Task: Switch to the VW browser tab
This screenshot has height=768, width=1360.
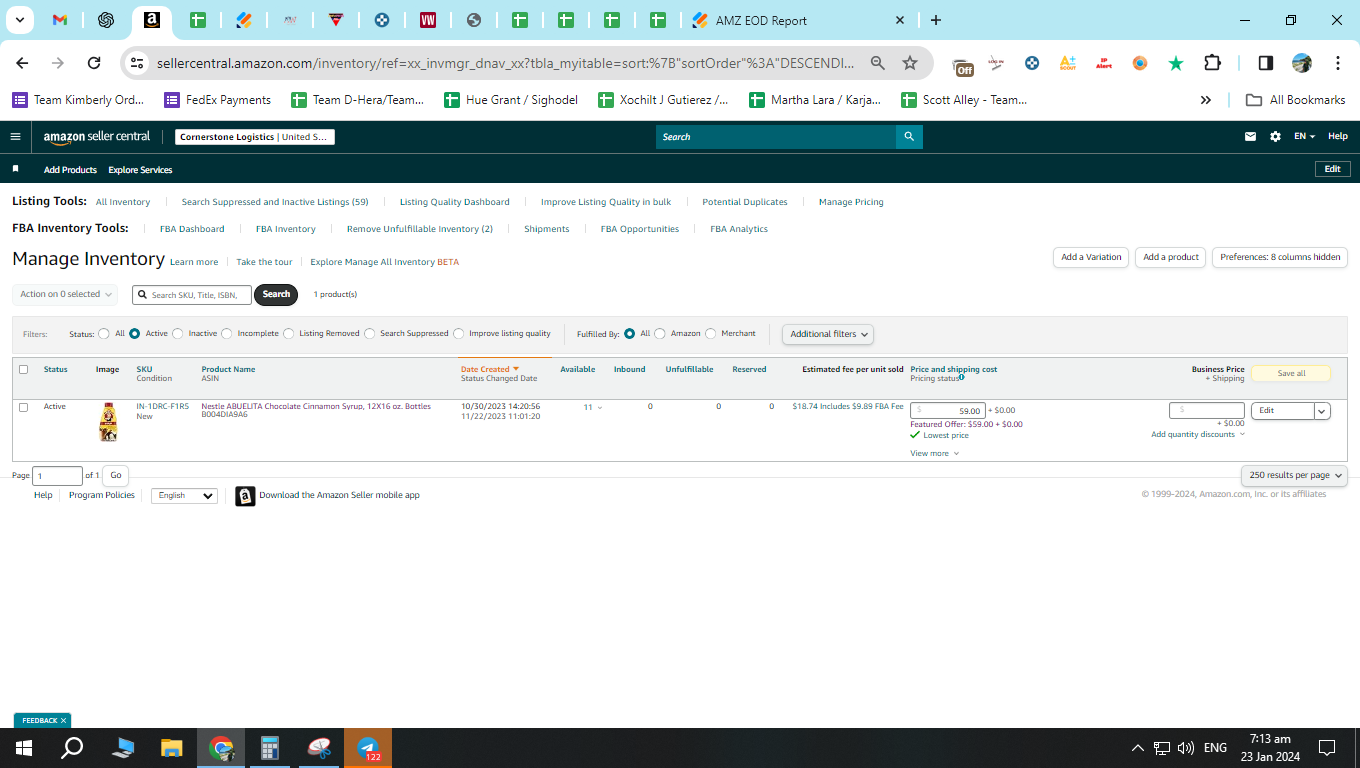Action: click(x=428, y=20)
